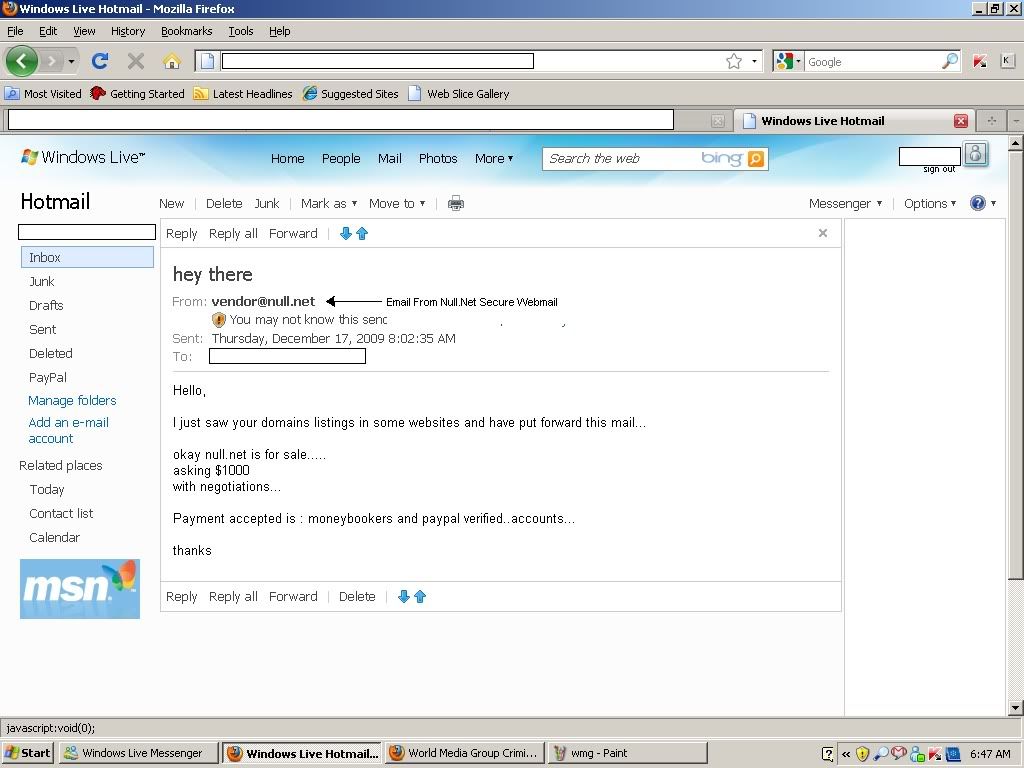Open the Suggested Sites bookmark
This screenshot has height=768, width=1024.
point(351,93)
